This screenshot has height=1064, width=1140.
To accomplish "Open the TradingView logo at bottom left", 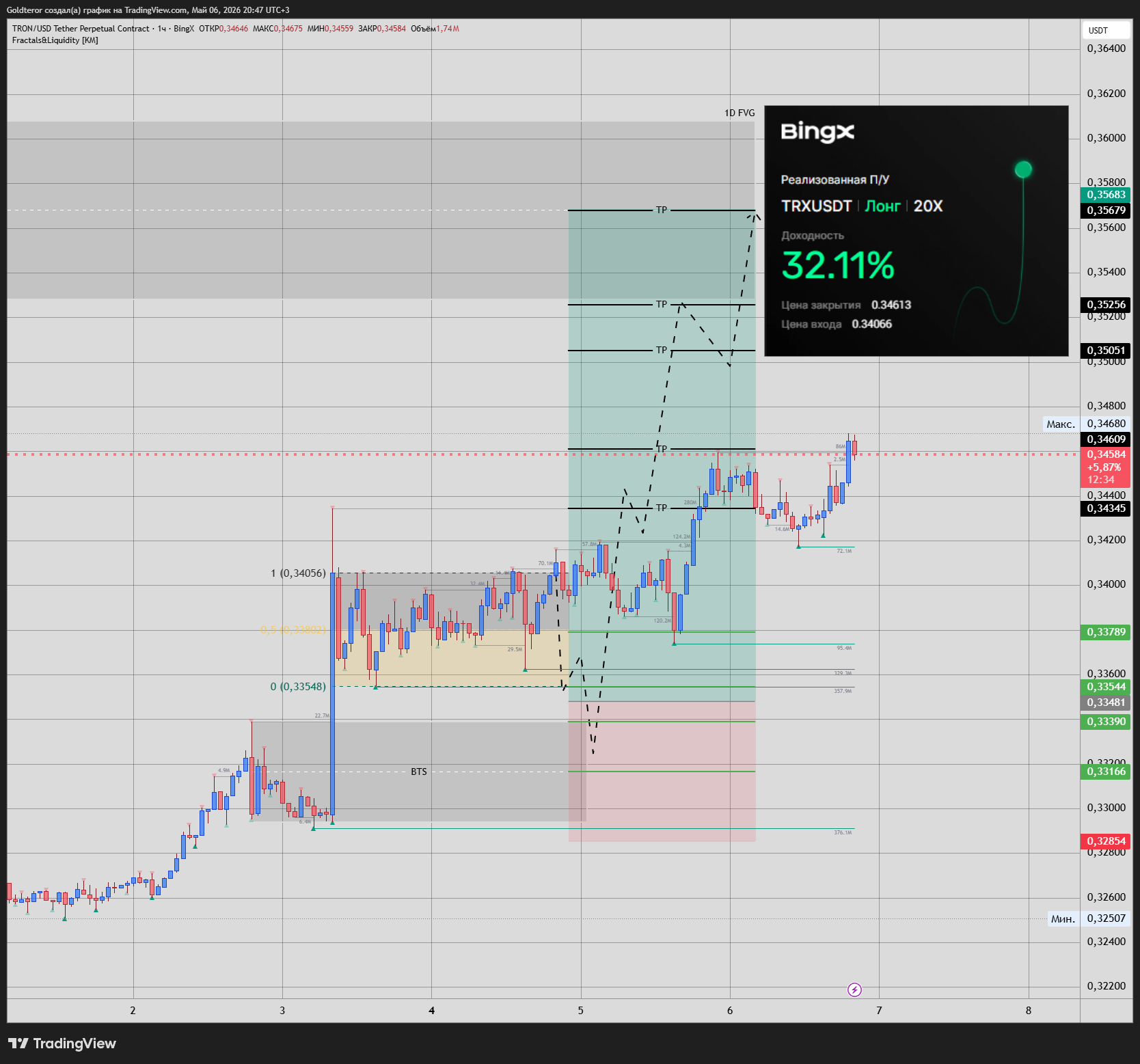I will click(62, 1043).
